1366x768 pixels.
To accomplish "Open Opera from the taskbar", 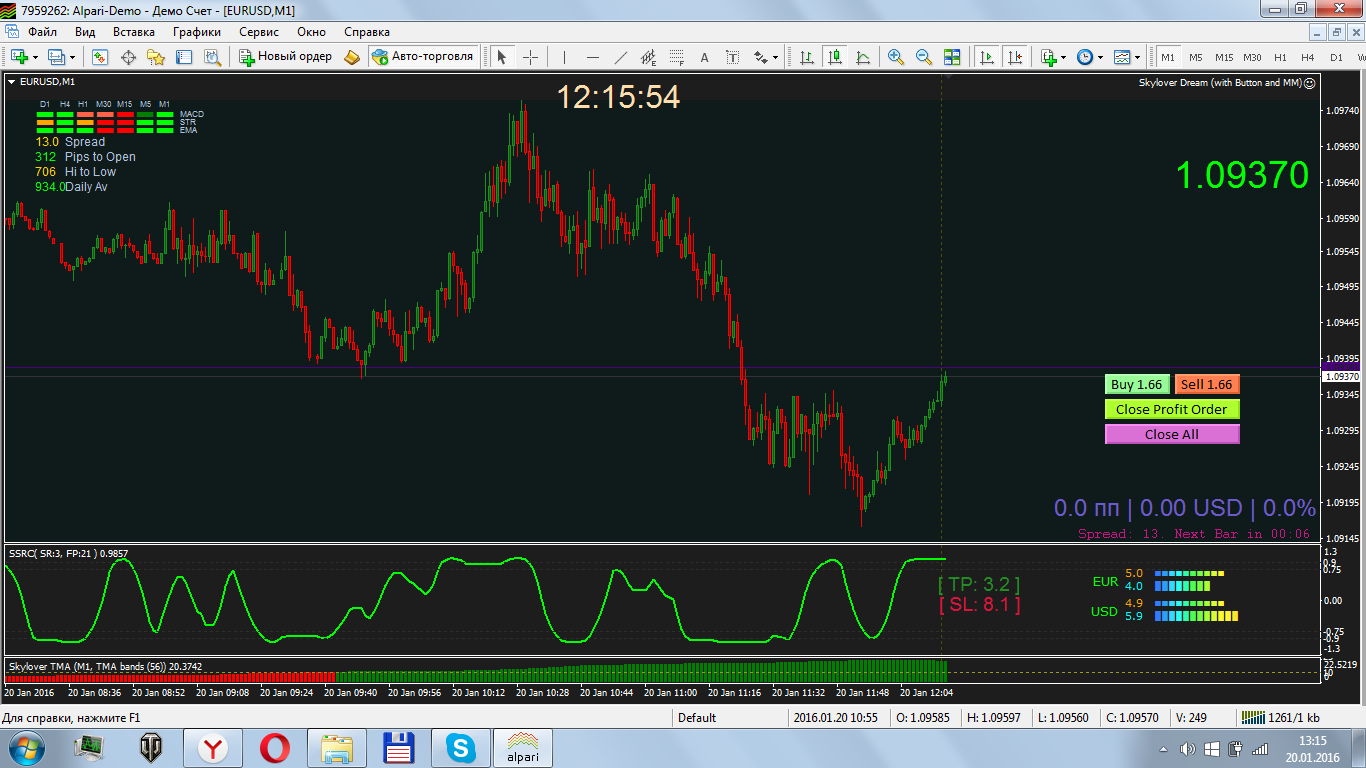I will coord(275,747).
